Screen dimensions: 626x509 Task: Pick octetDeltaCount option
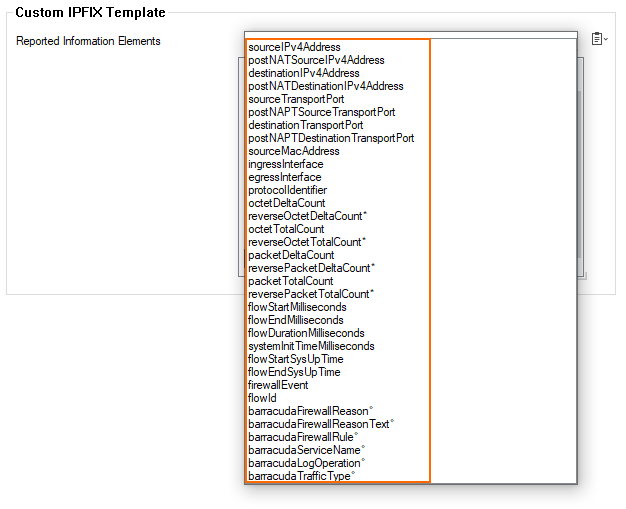point(287,203)
